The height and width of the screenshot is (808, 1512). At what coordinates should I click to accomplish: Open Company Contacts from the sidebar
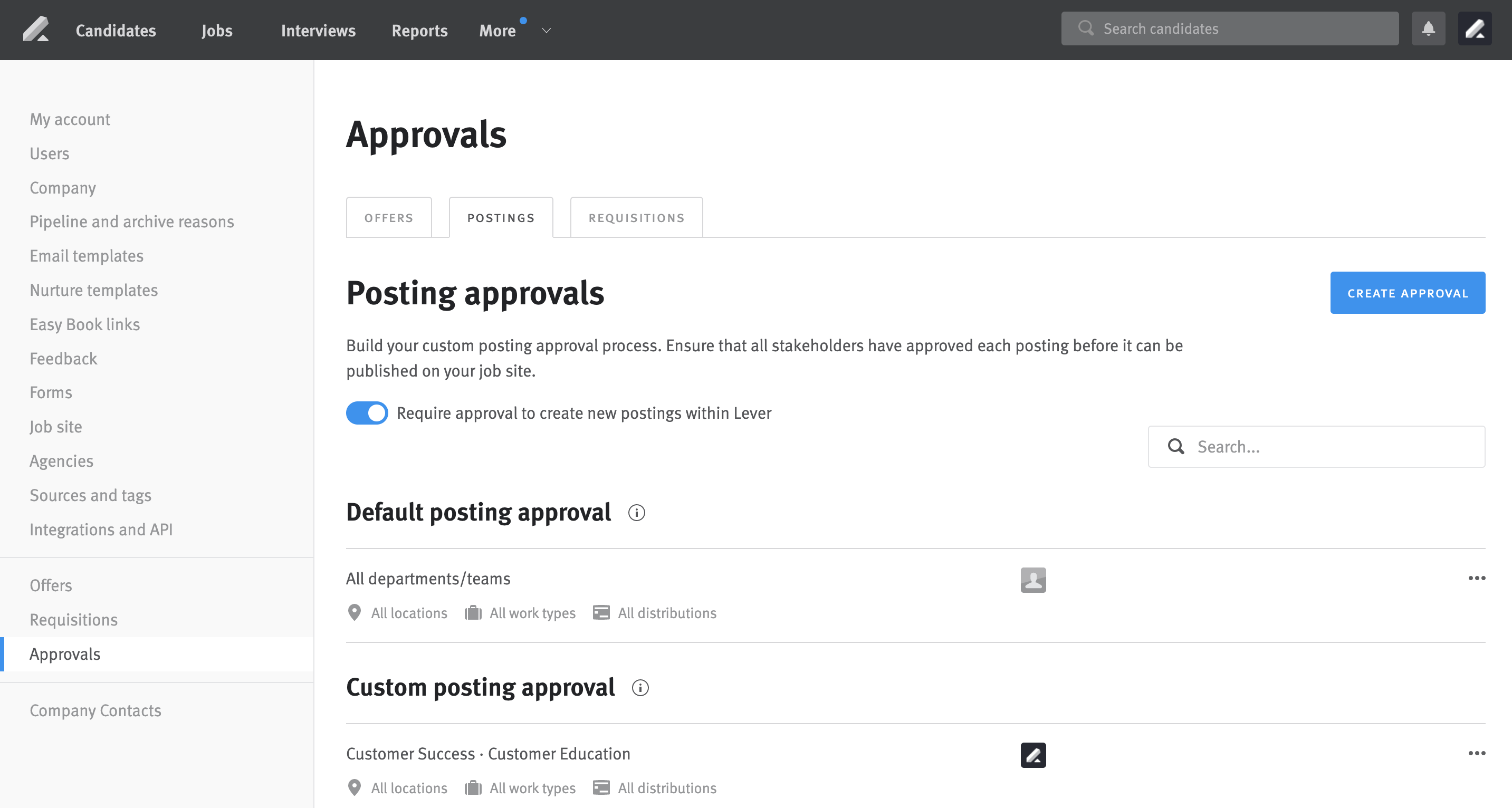95,710
